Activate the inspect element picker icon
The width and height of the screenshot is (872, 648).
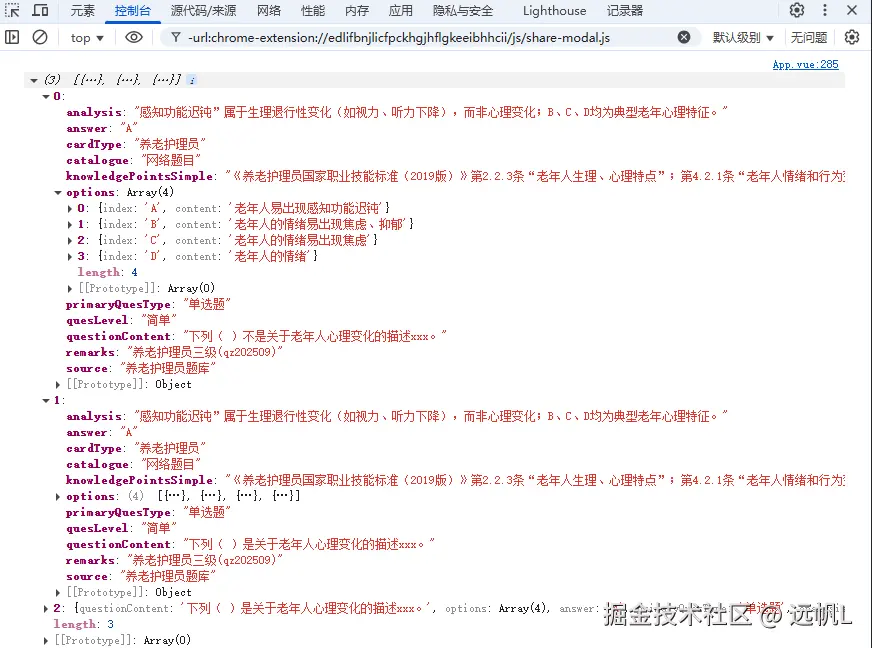12,11
